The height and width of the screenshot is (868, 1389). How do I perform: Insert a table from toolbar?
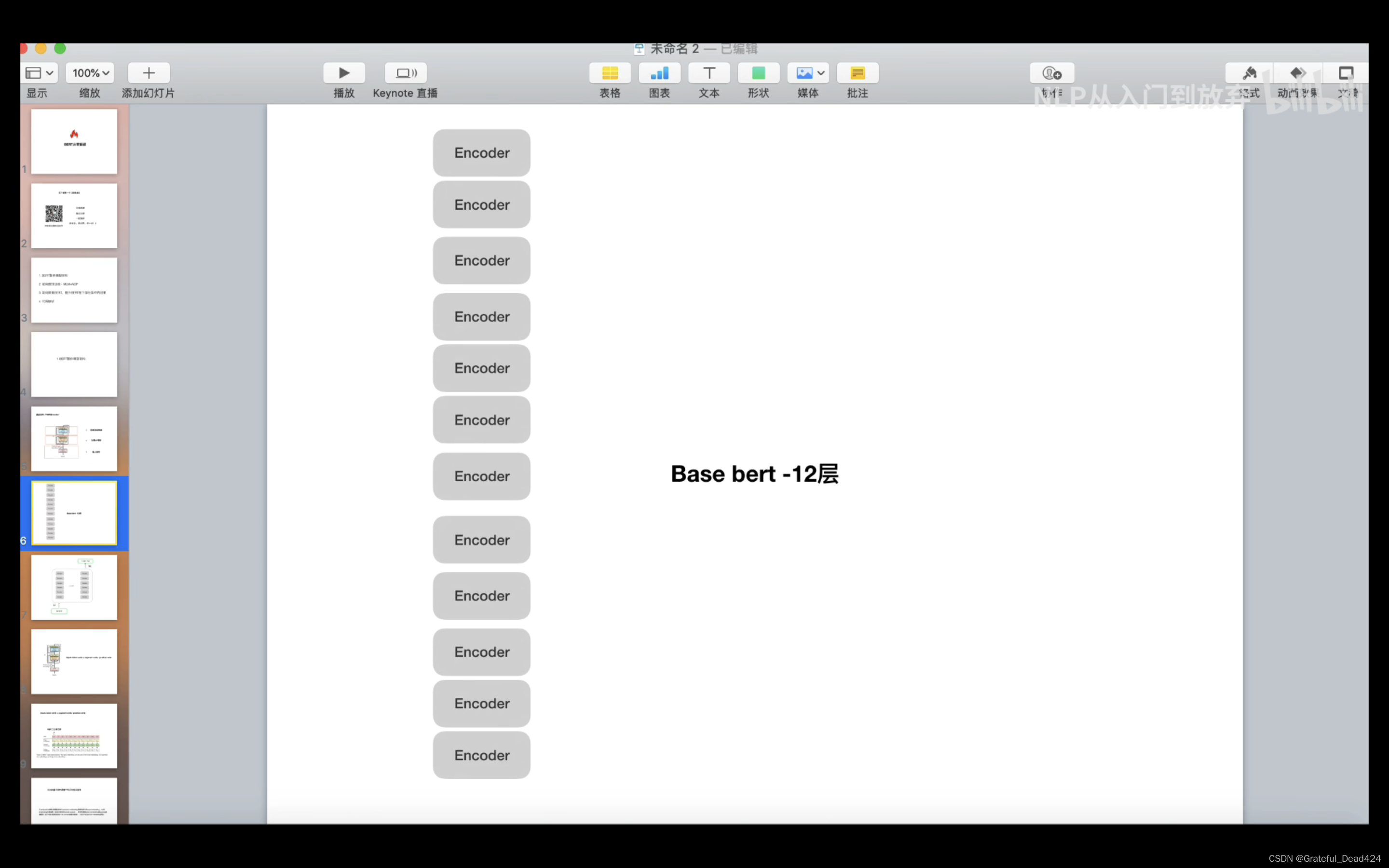(610, 73)
